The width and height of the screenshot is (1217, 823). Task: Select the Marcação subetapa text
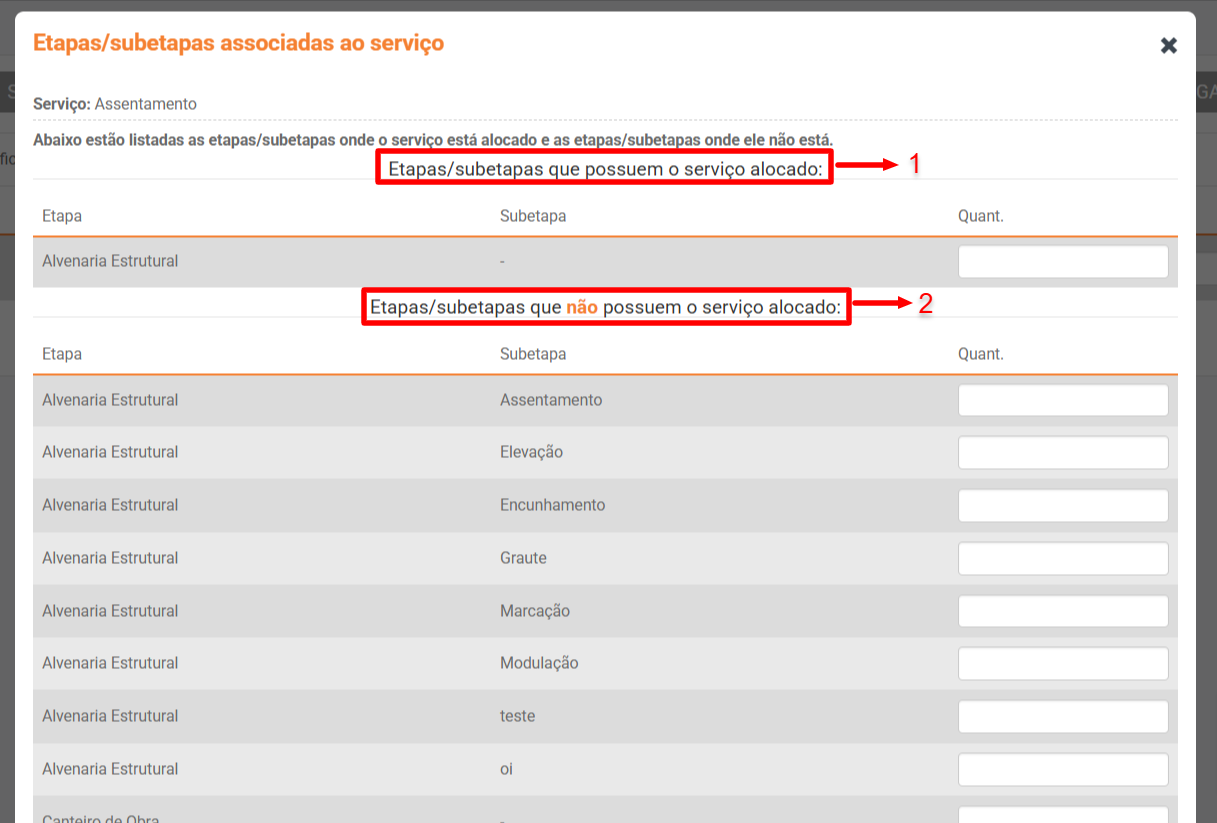pyautogui.click(x=534, y=611)
